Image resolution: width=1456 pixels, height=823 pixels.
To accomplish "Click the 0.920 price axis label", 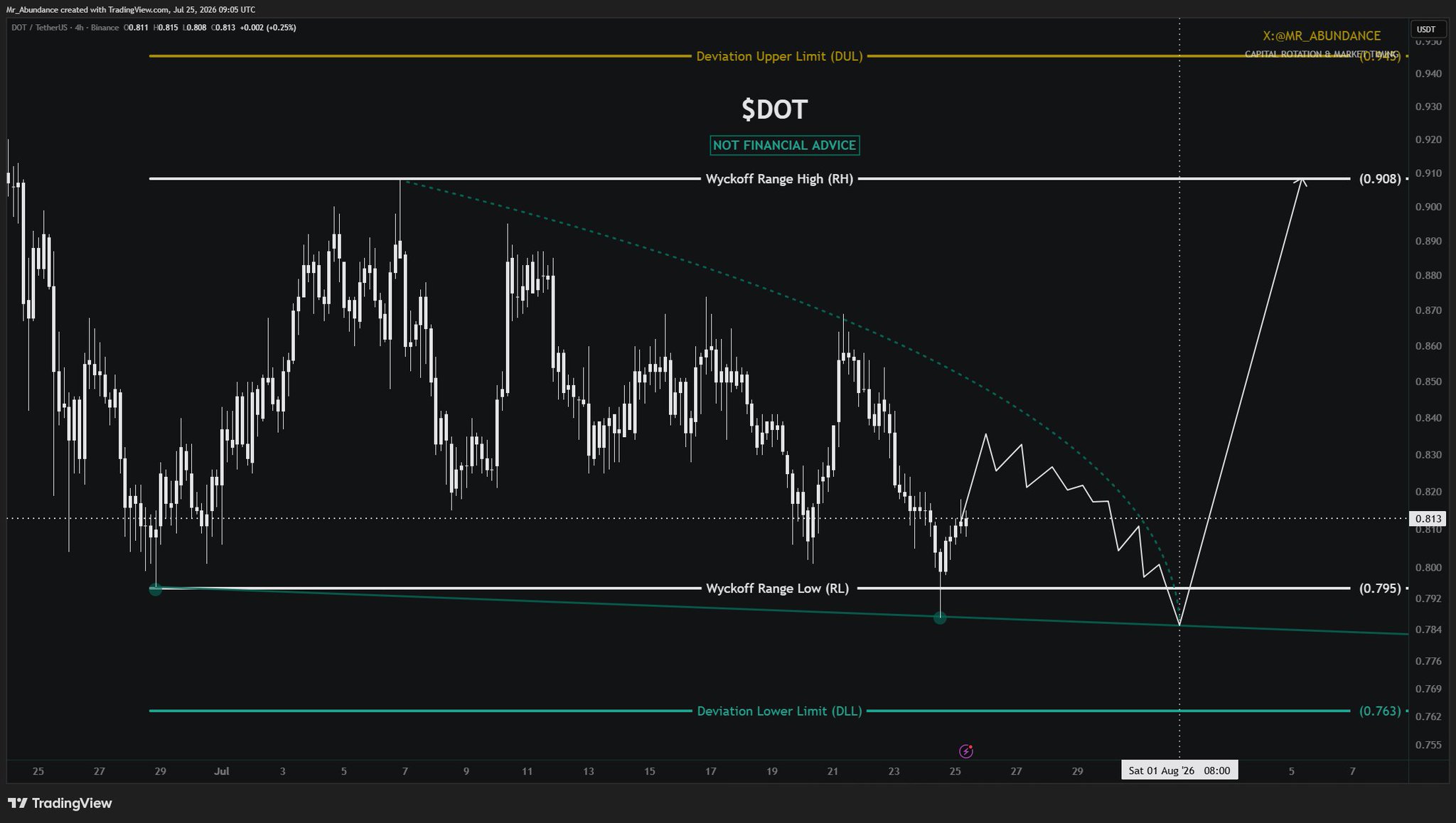I will (1428, 140).
